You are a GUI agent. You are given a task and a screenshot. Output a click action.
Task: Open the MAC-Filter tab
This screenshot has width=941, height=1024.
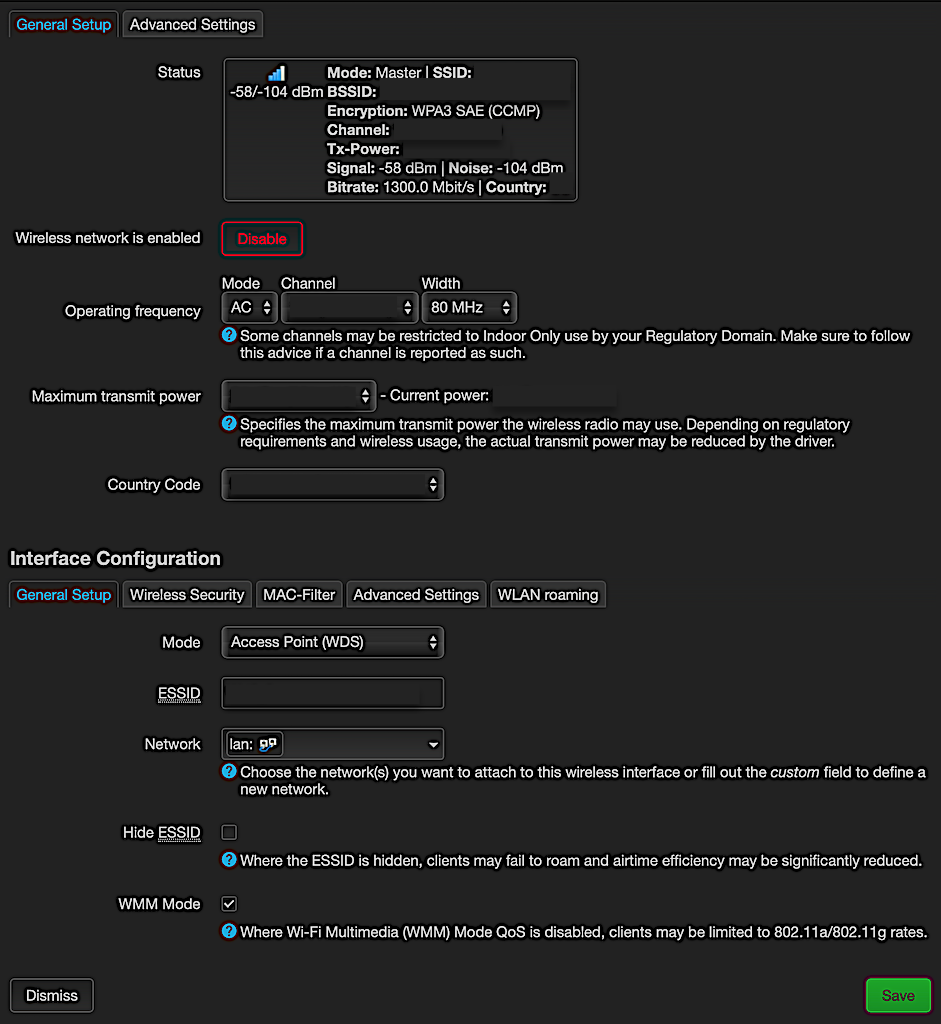pyautogui.click(x=299, y=595)
